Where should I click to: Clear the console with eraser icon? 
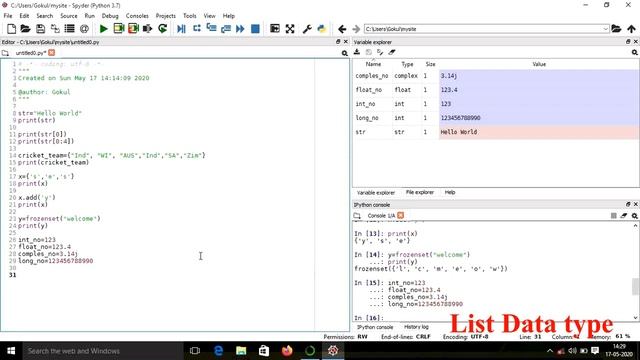(x=624, y=216)
